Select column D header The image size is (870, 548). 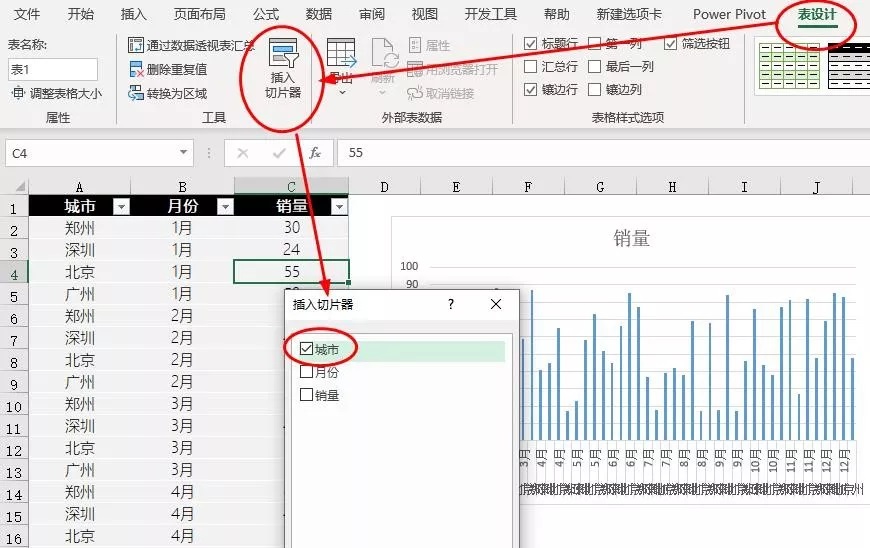coord(385,187)
